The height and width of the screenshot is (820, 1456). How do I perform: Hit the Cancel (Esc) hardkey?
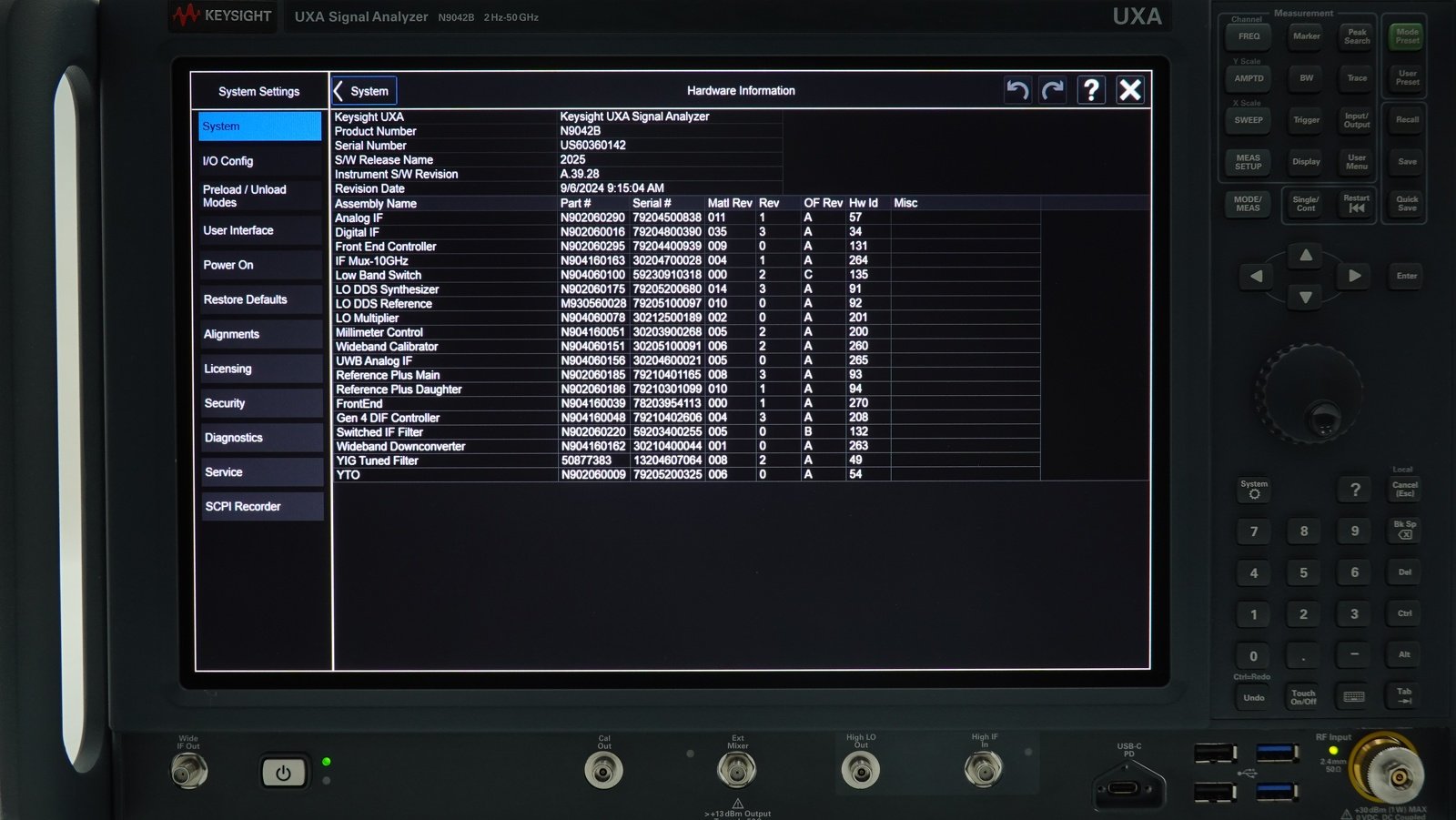tap(1405, 490)
